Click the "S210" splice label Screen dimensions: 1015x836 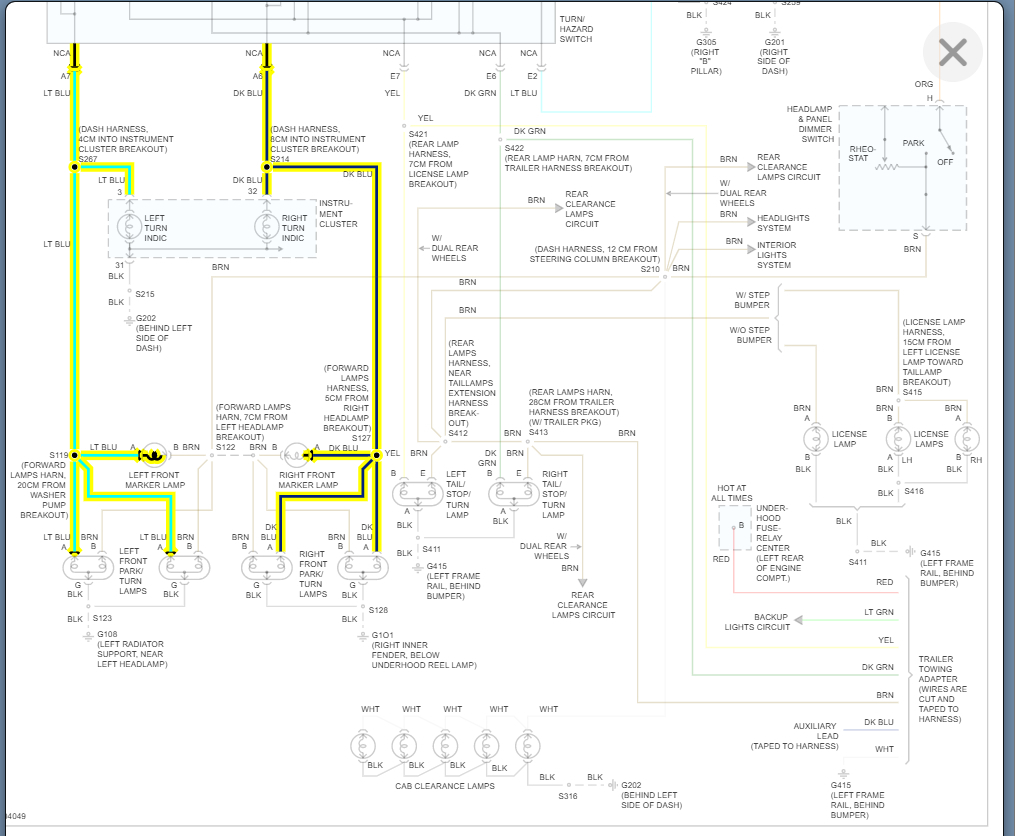650,269
